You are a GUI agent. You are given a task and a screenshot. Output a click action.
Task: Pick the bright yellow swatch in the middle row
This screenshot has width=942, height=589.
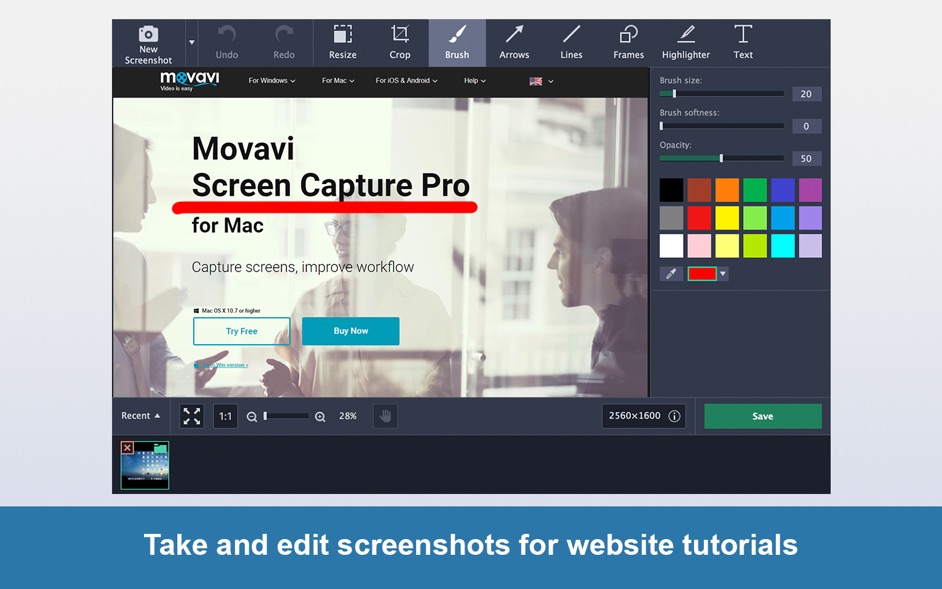pyautogui.click(x=727, y=218)
